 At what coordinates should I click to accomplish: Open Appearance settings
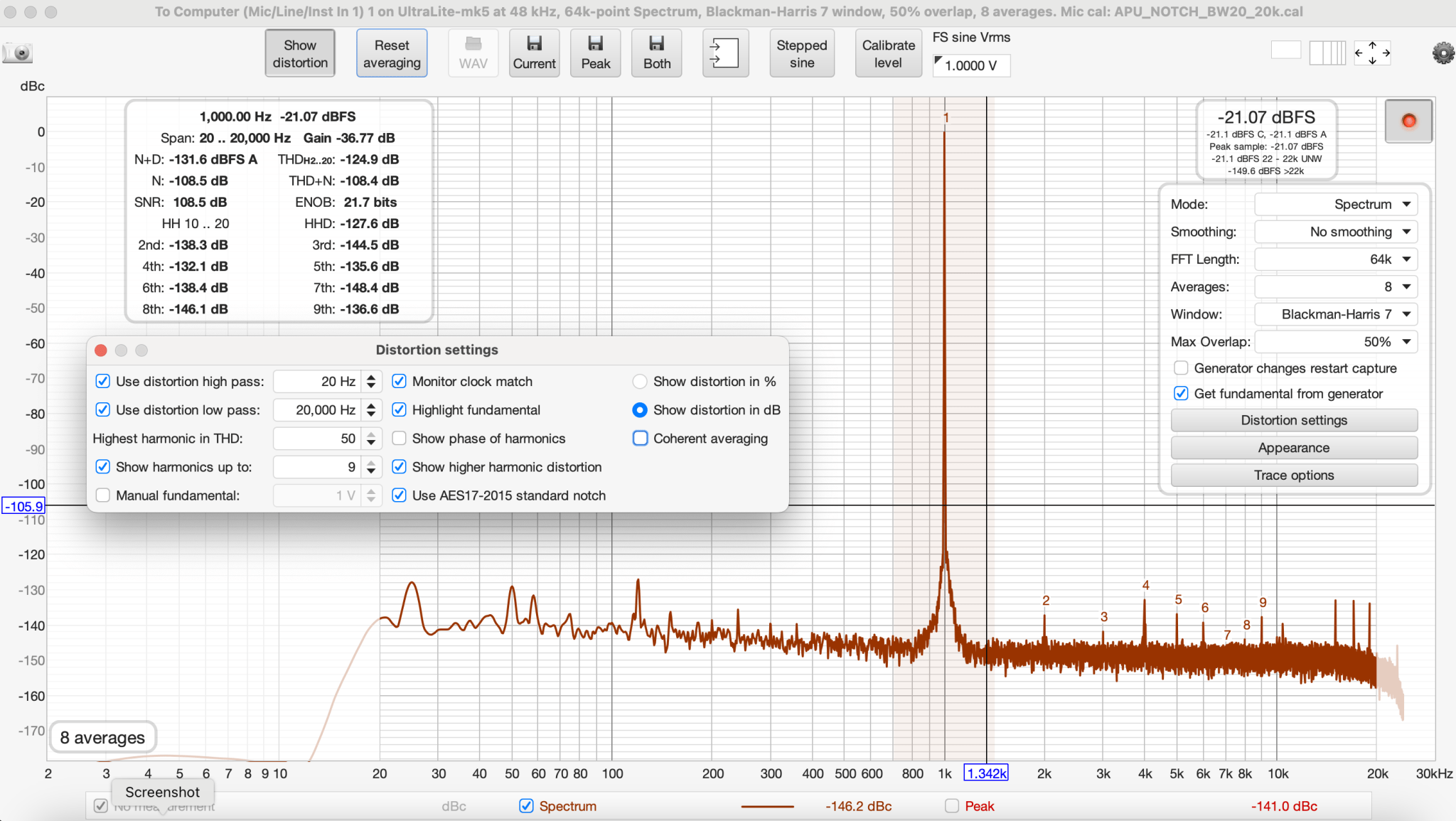pos(1294,448)
